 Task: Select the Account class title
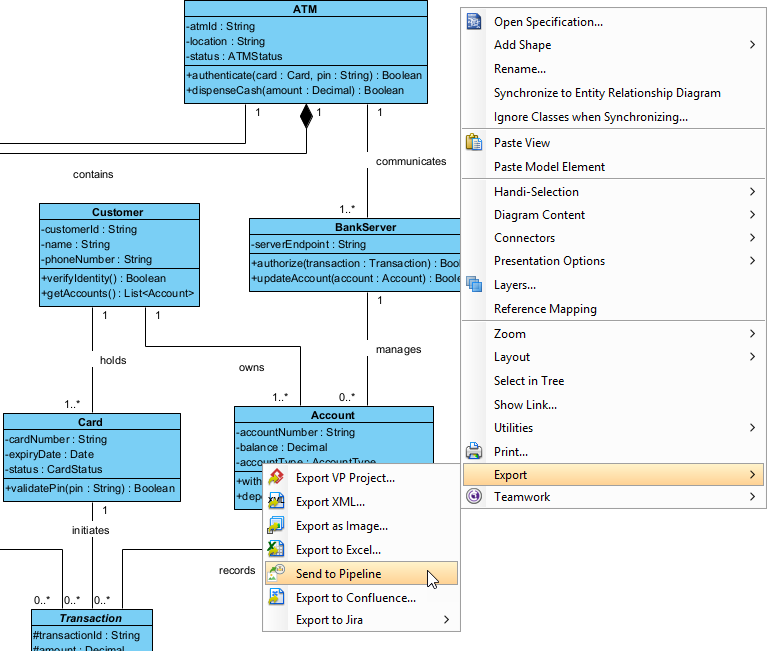click(x=333, y=415)
